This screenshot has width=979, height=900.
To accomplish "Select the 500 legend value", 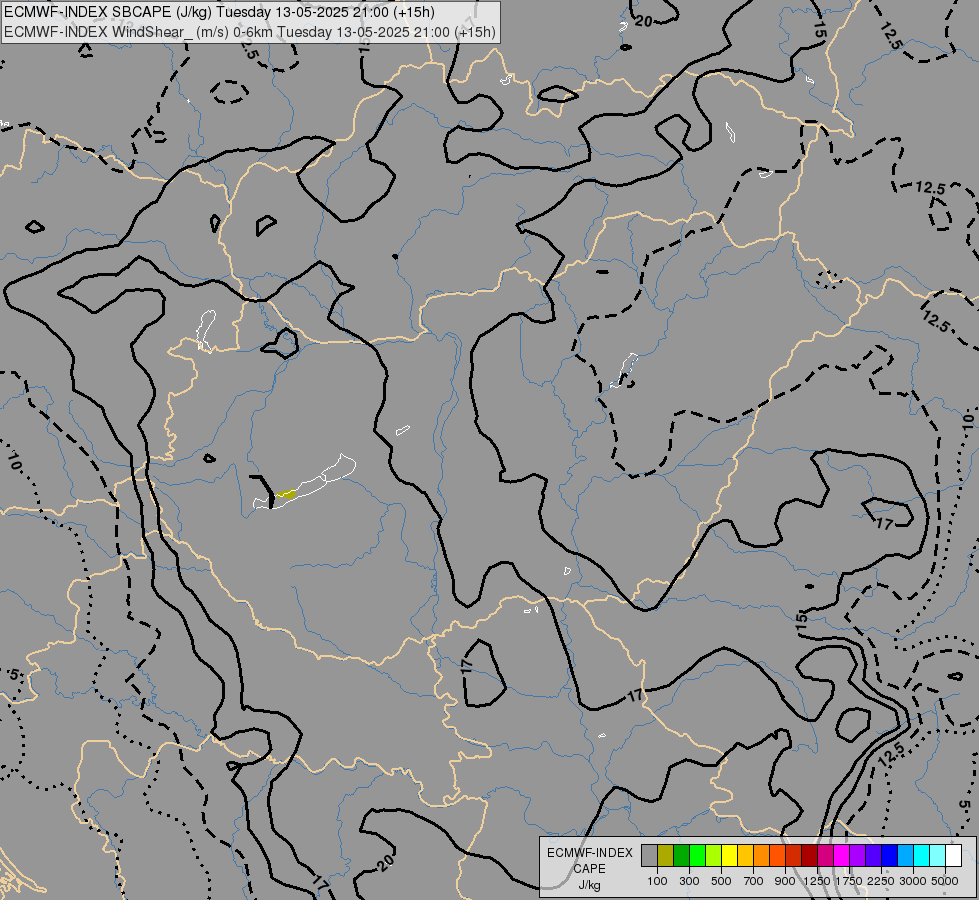I will tap(721, 881).
